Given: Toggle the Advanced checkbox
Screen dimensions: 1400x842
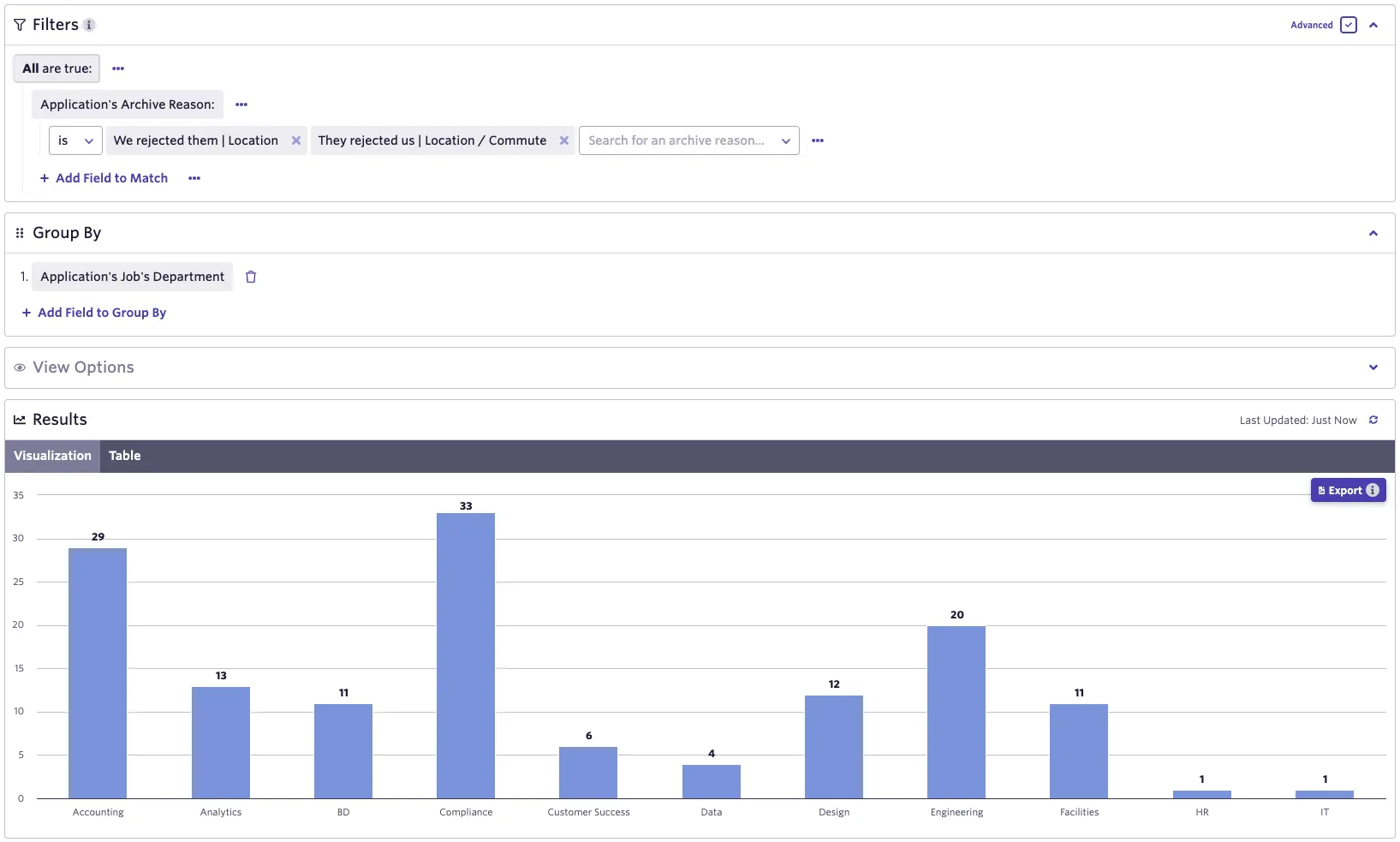Looking at the screenshot, I should click(x=1349, y=25).
